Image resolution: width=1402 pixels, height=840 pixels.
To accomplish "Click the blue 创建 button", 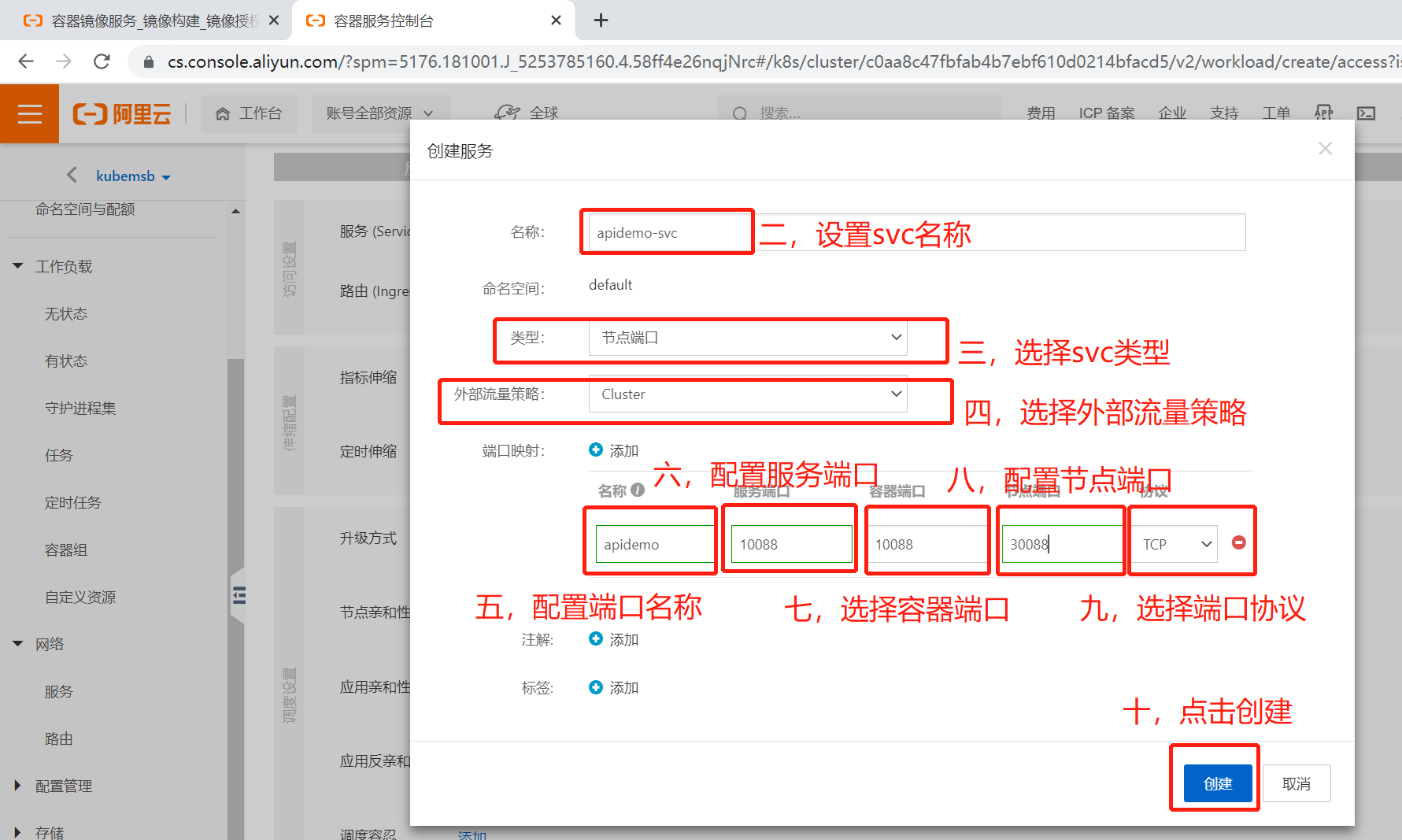I will 1218,783.
